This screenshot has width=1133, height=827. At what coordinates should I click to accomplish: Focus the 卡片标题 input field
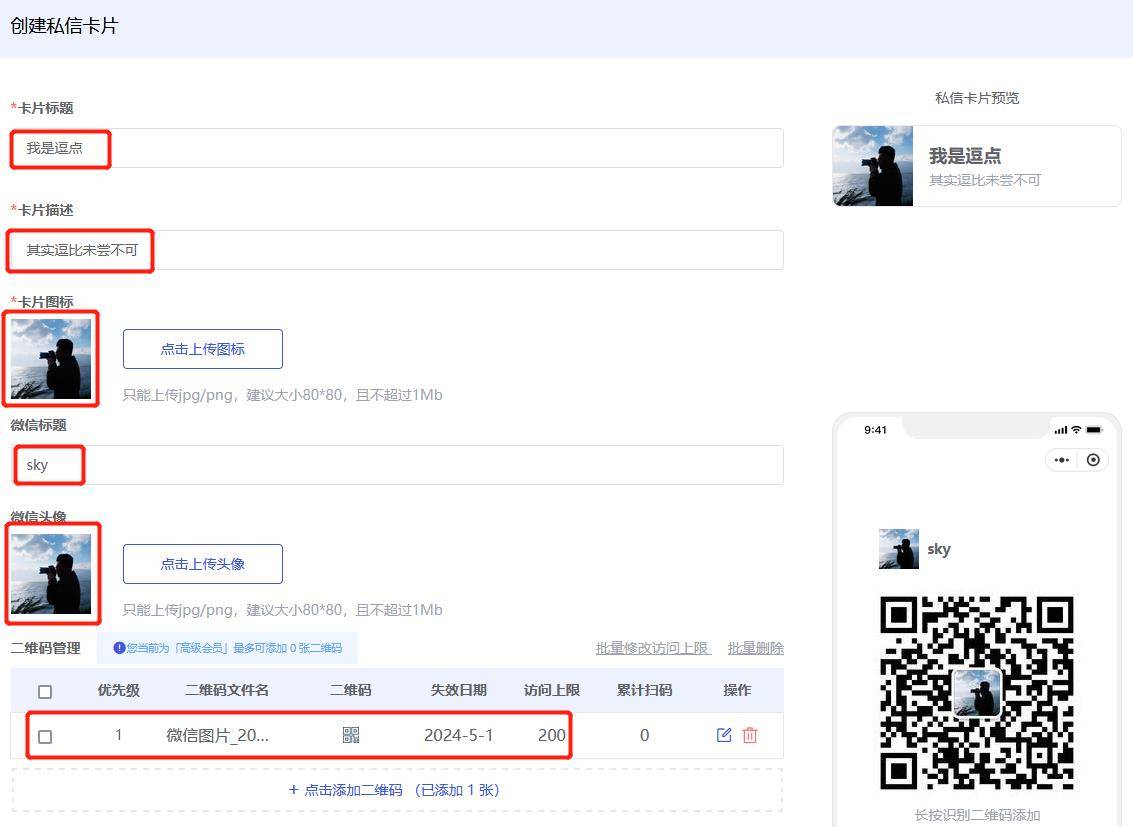[x=397, y=148]
